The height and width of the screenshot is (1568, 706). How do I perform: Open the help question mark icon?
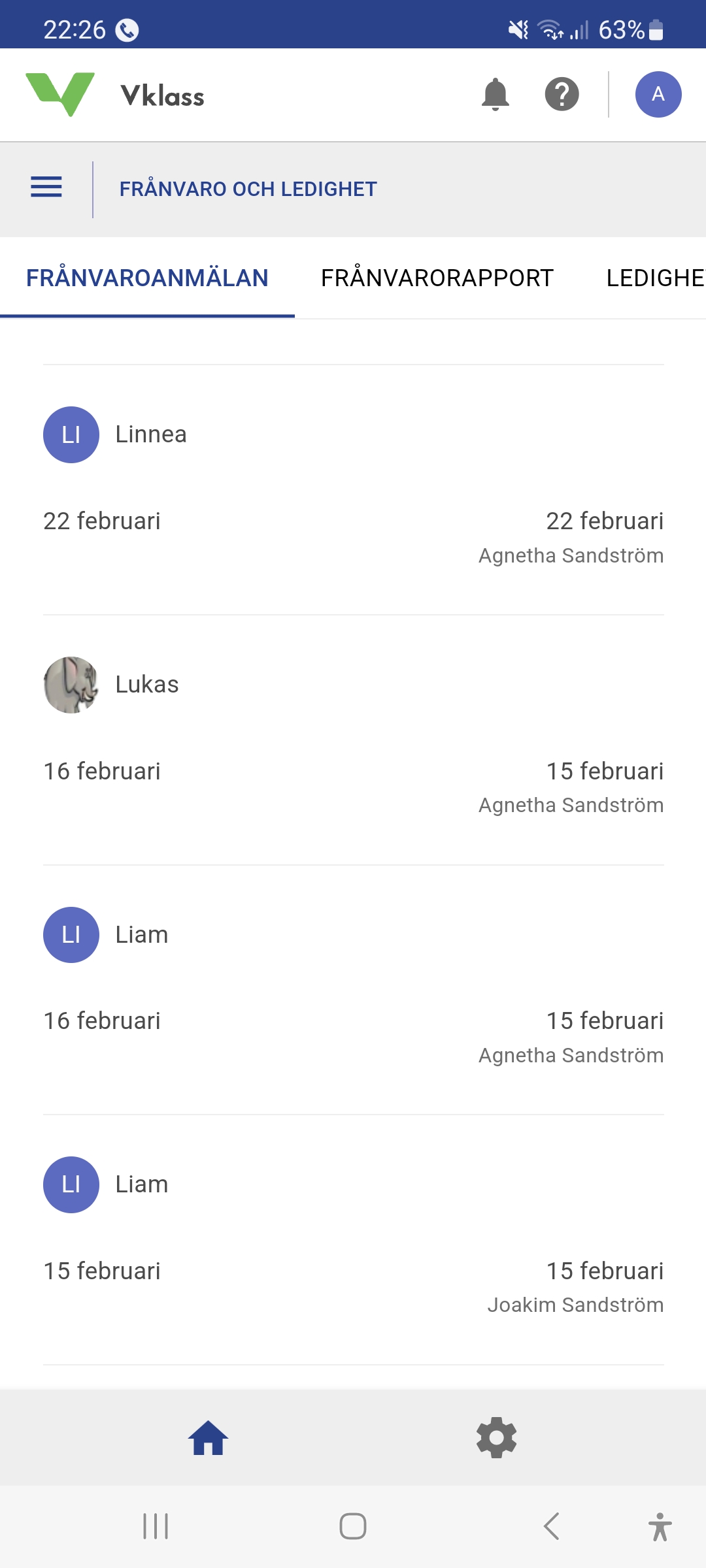pos(562,95)
